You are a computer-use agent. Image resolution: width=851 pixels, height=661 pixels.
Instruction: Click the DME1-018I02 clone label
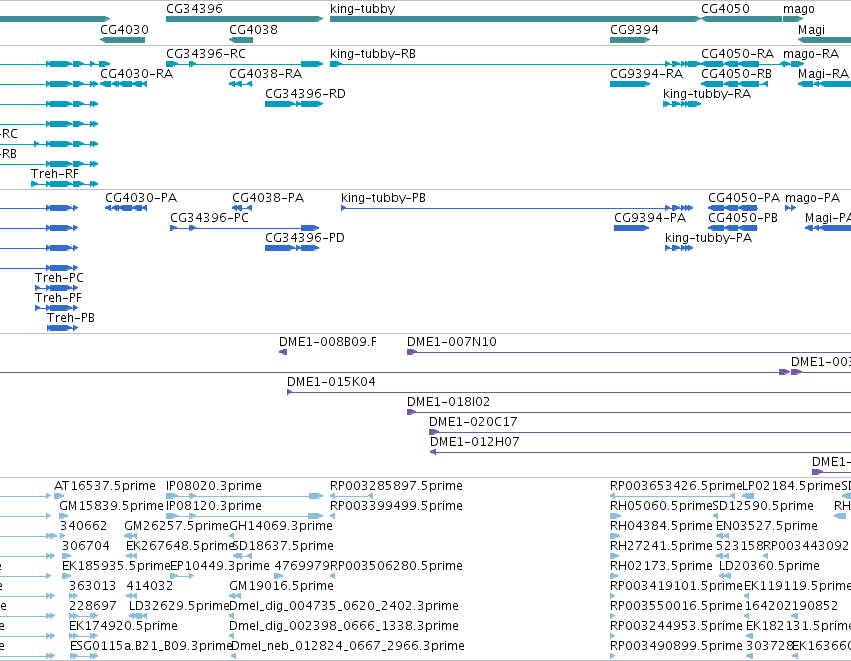[448, 402]
